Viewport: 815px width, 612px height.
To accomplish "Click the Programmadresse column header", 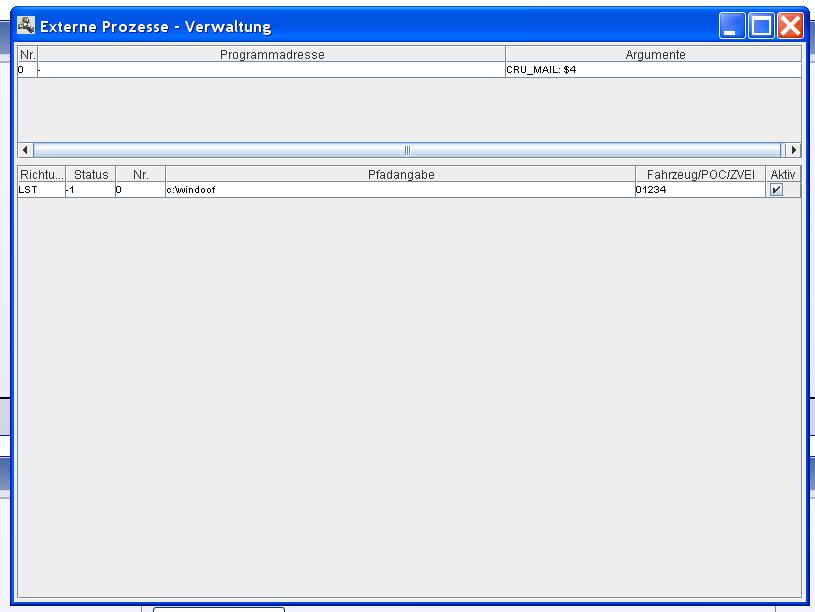I will [x=271, y=55].
